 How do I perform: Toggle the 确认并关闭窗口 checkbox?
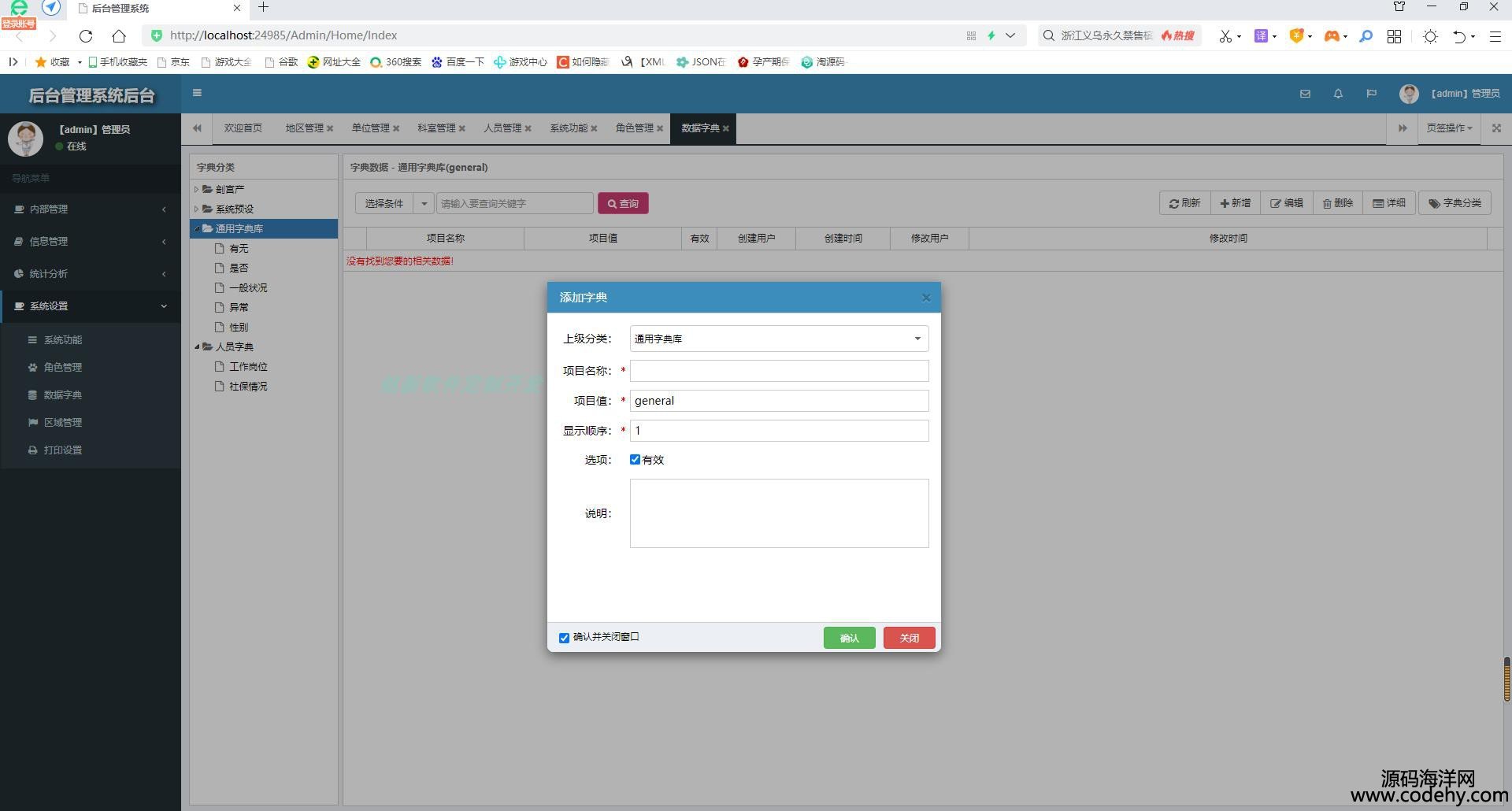point(564,638)
